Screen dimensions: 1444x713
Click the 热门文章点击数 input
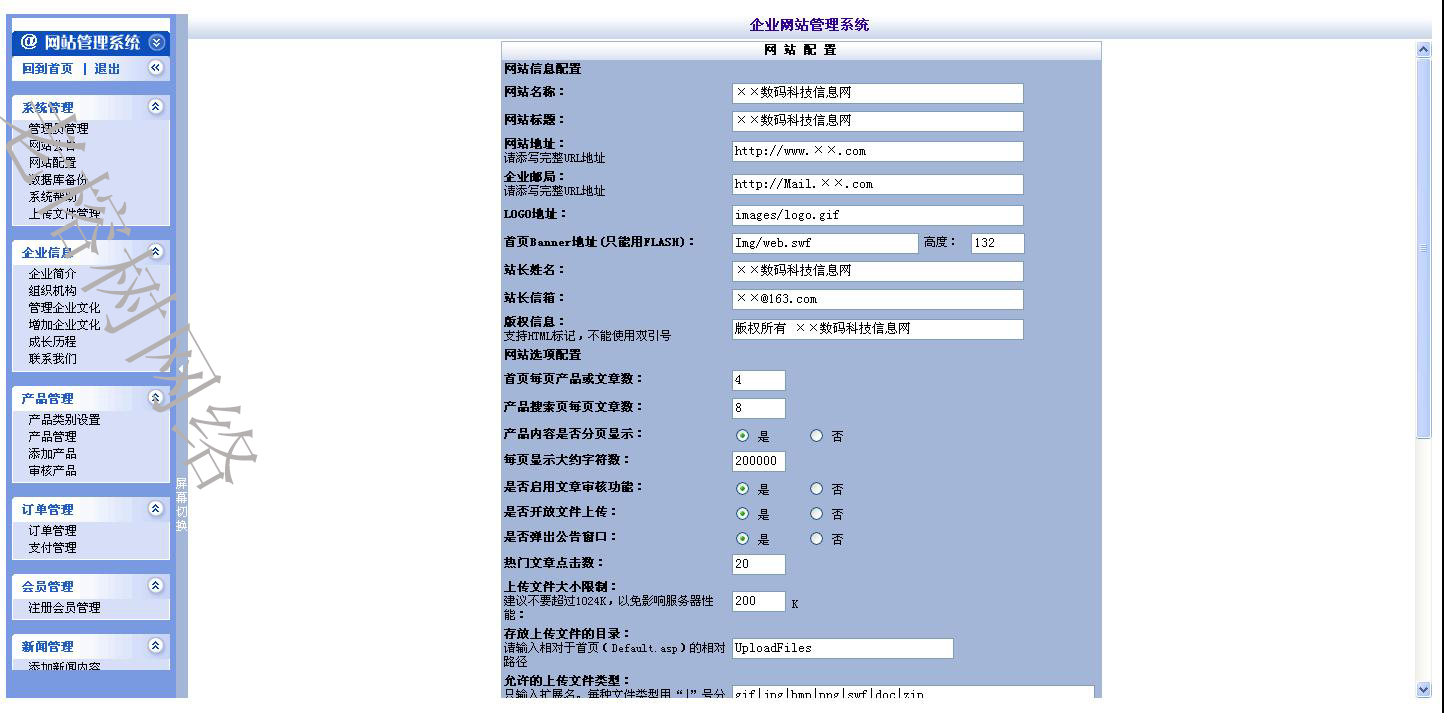[x=759, y=564]
